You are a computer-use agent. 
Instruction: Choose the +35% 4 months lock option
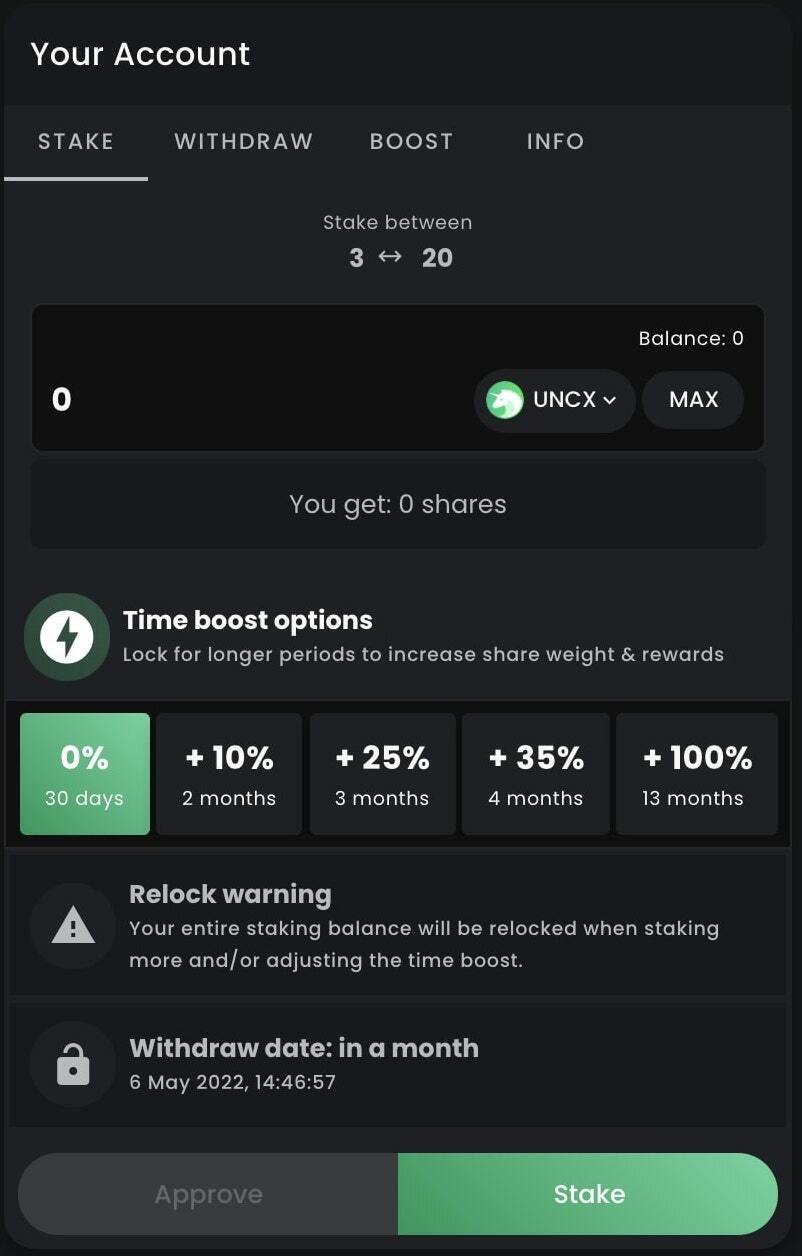[x=536, y=774]
